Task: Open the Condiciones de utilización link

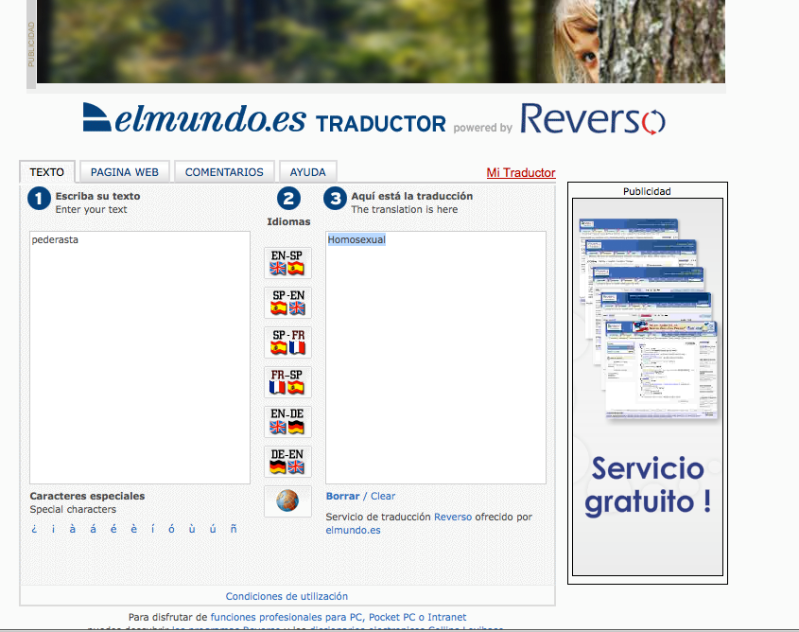Action: tap(287, 596)
